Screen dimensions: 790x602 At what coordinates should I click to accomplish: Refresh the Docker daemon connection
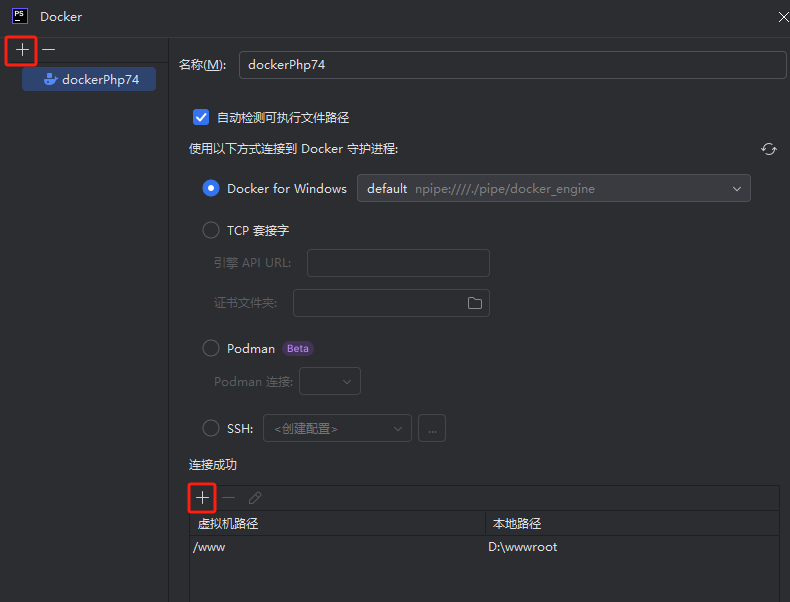[x=768, y=149]
